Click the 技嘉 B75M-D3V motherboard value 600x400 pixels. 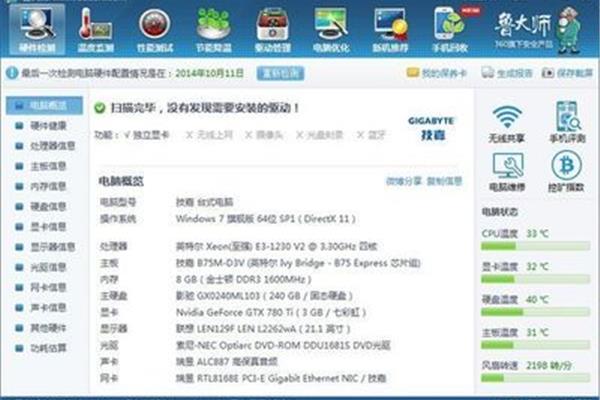298,263
